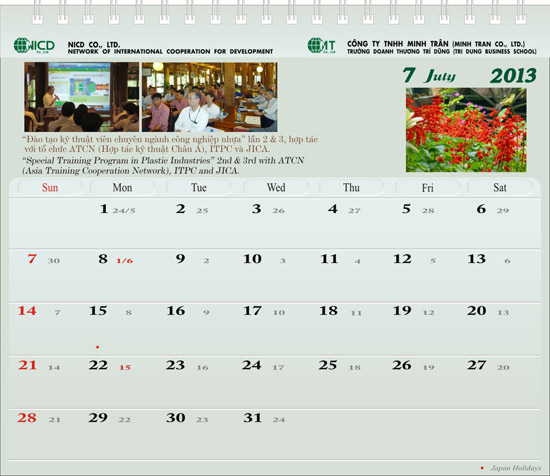550x476 pixels.
Task: Open the red flowers photo
Action: click(466, 130)
